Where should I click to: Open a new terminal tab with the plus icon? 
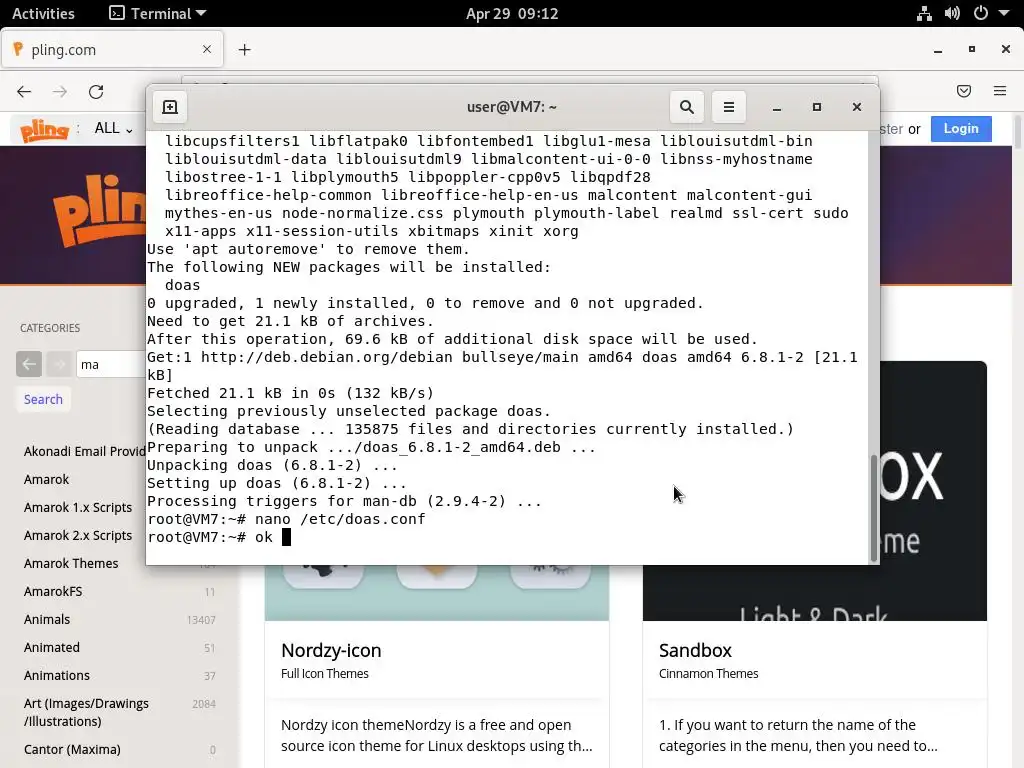pos(170,107)
